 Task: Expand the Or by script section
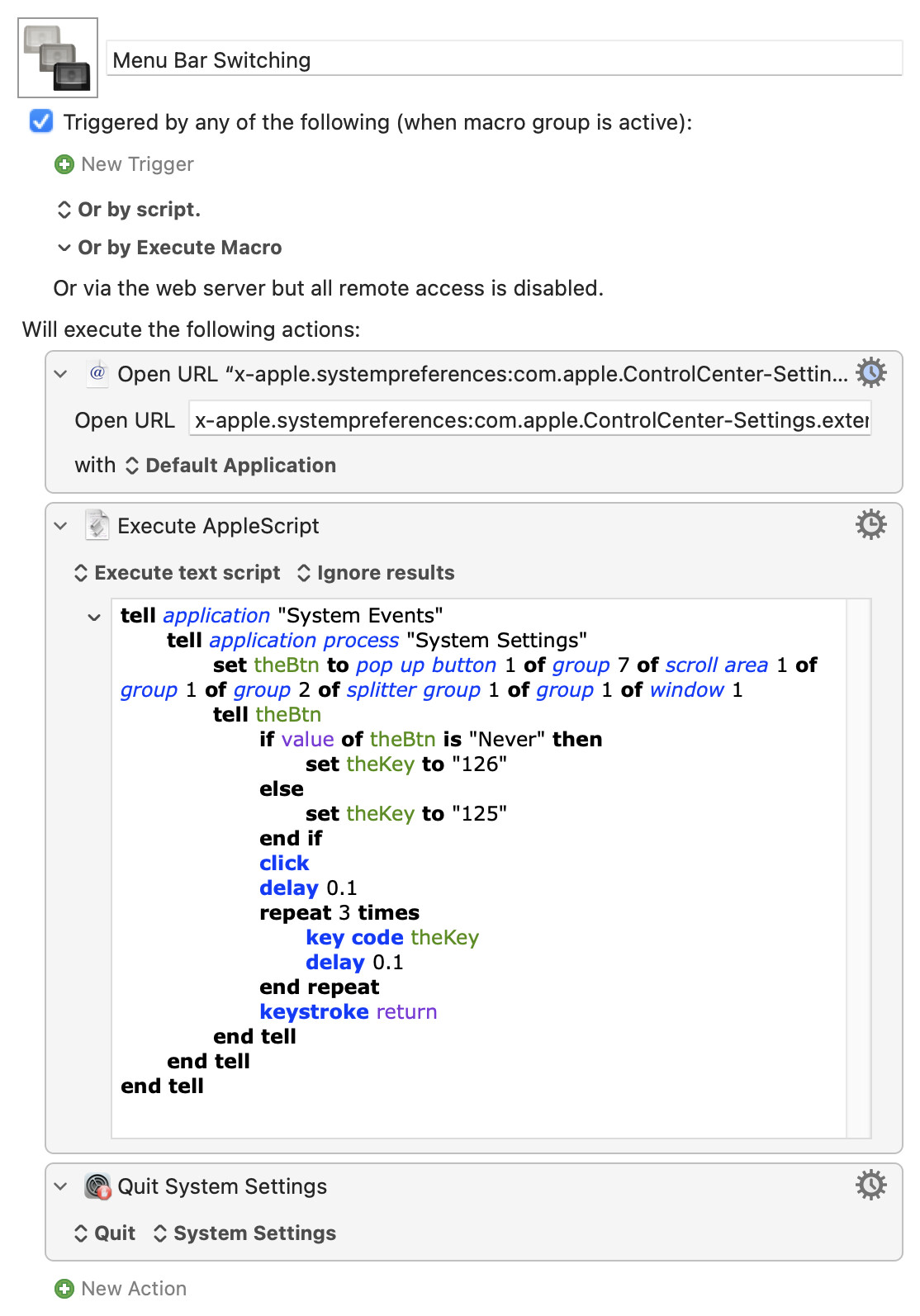pyautogui.click(x=129, y=210)
